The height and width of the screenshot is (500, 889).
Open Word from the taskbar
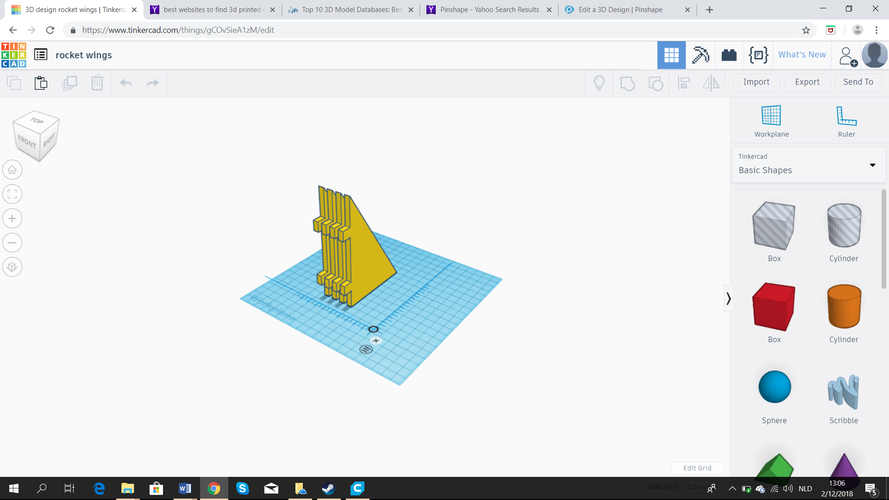[x=185, y=488]
